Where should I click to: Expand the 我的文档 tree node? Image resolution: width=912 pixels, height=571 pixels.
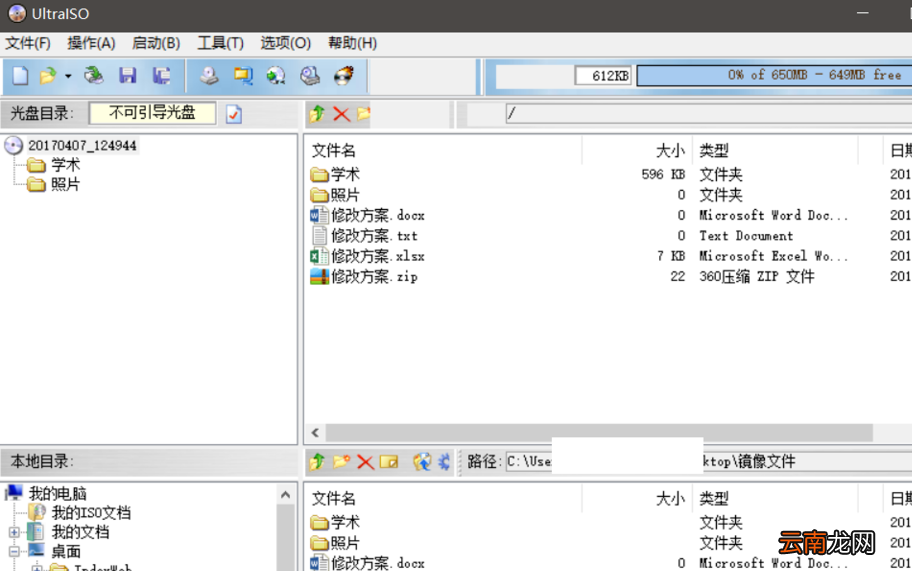coord(15,532)
